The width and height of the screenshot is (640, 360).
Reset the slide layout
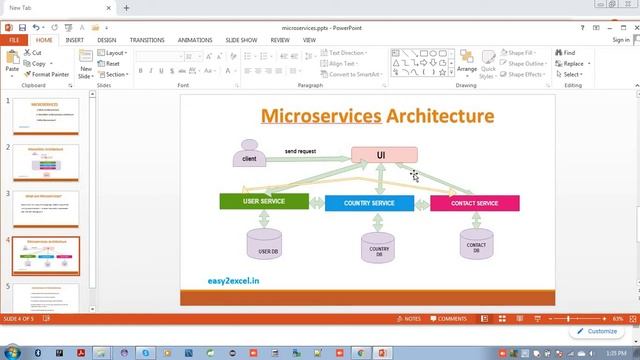pyautogui.click(x=109, y=64)
